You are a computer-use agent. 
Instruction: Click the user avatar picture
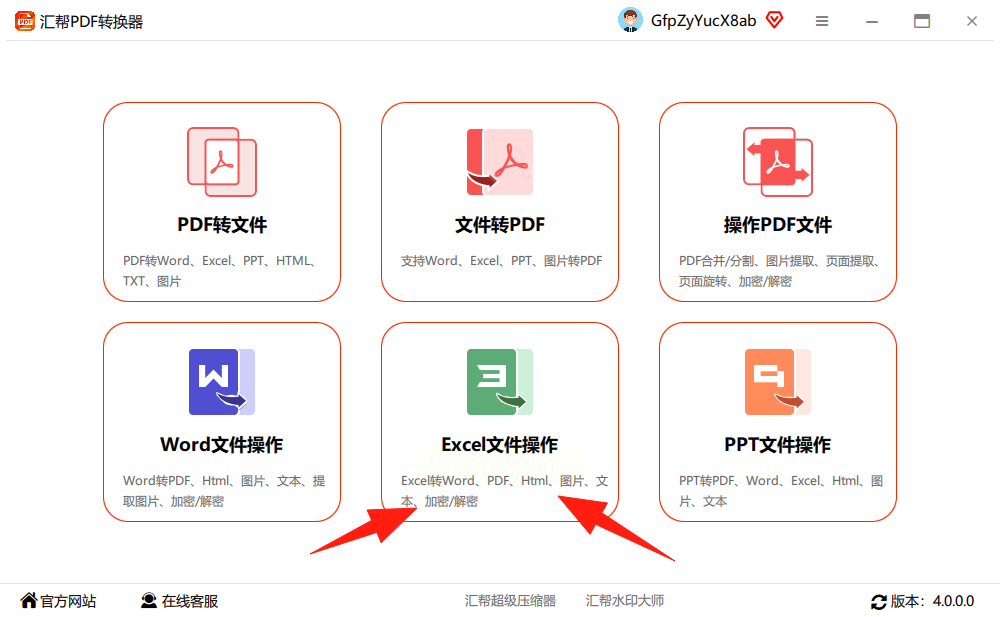coord(630,20)
